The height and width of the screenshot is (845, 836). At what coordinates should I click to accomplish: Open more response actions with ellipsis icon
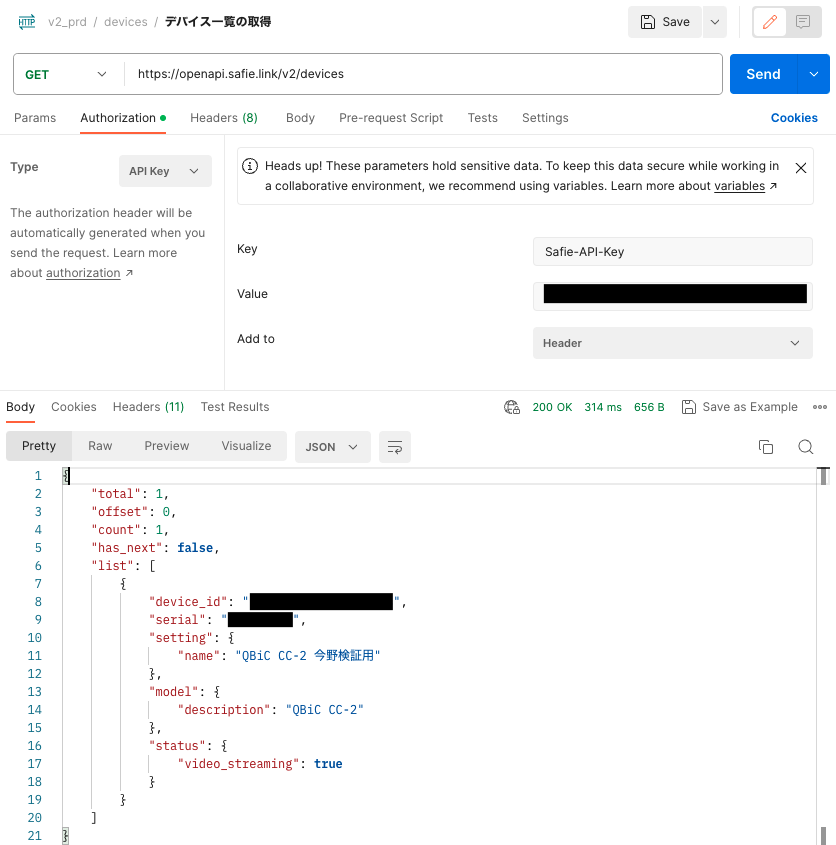[x=820, y=407]
